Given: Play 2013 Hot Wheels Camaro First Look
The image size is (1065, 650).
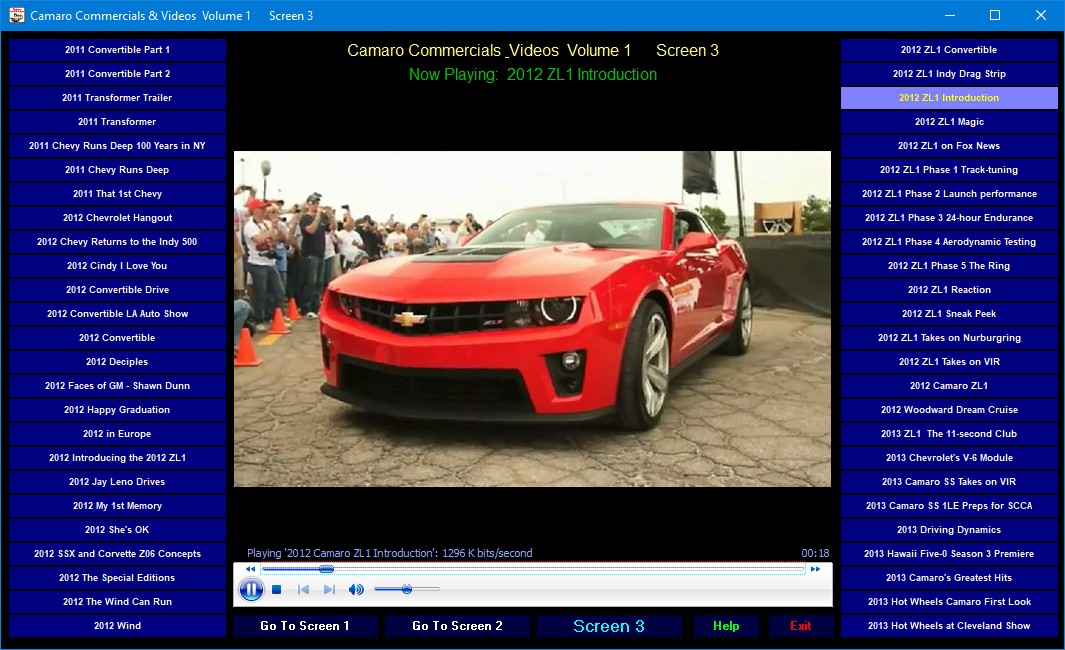Looking at the screenshot, I should point(949,602).
